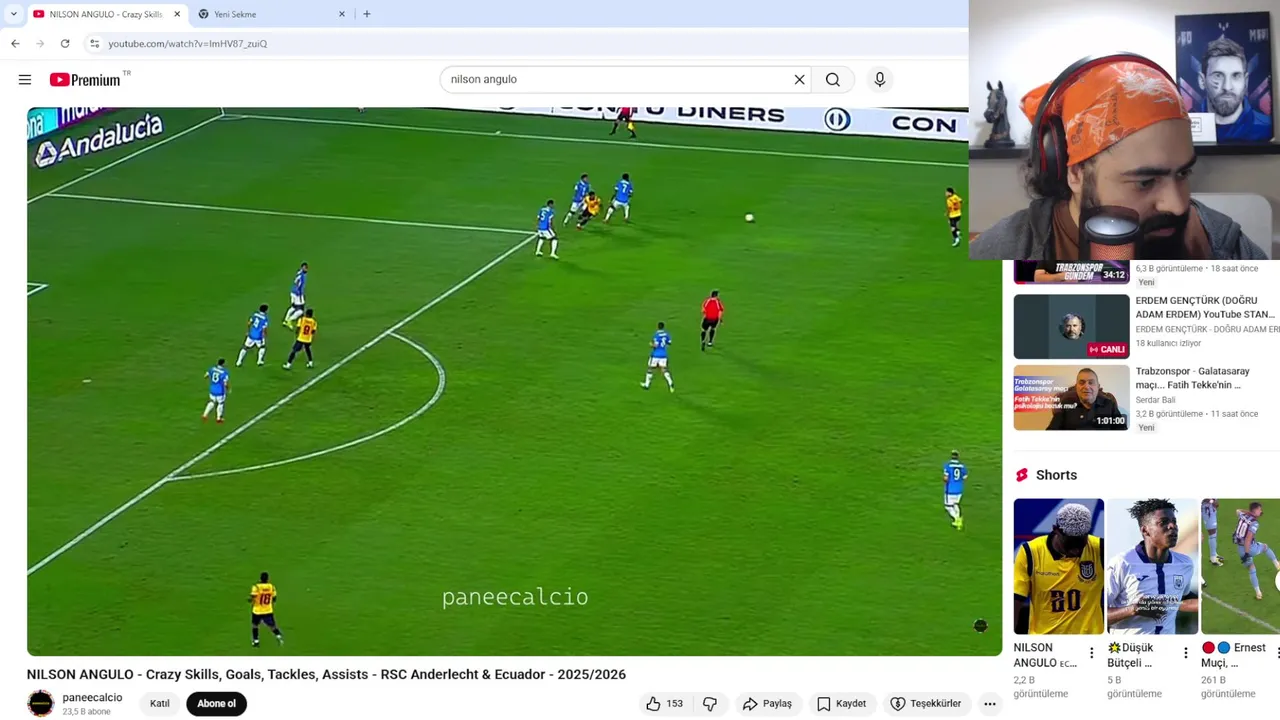Share the video via Paylaş
This screenshot has width=1280, height=720.
767,704
